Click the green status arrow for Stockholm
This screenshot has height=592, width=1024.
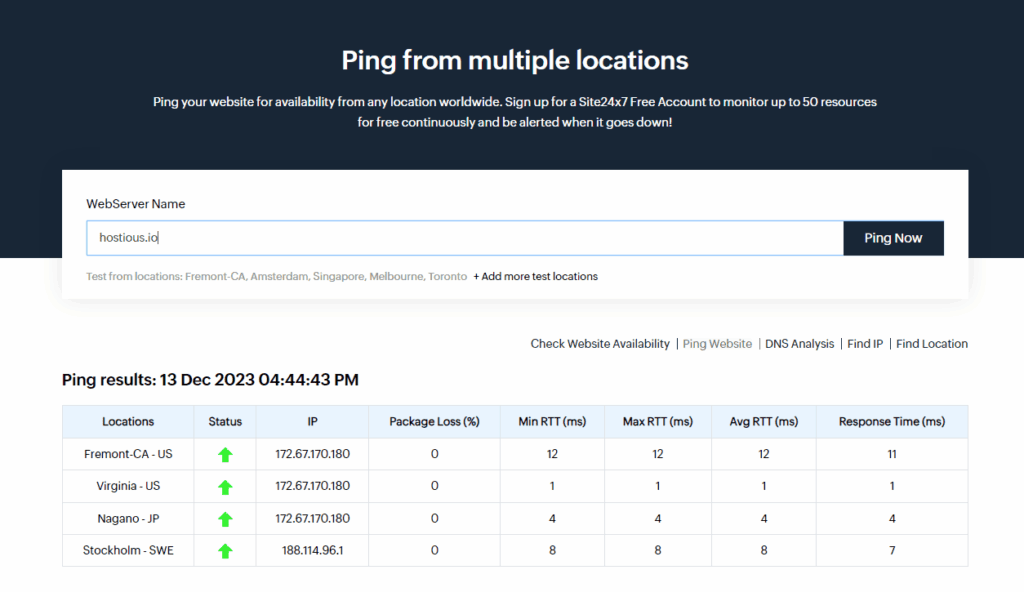pos(225,551)
